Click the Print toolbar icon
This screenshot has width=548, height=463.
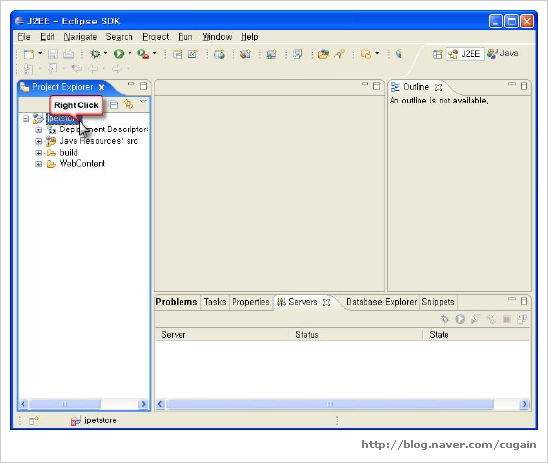pos(68,54)
